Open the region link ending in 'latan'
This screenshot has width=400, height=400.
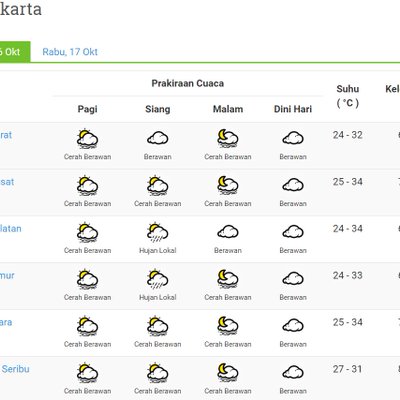pos(11,229)
